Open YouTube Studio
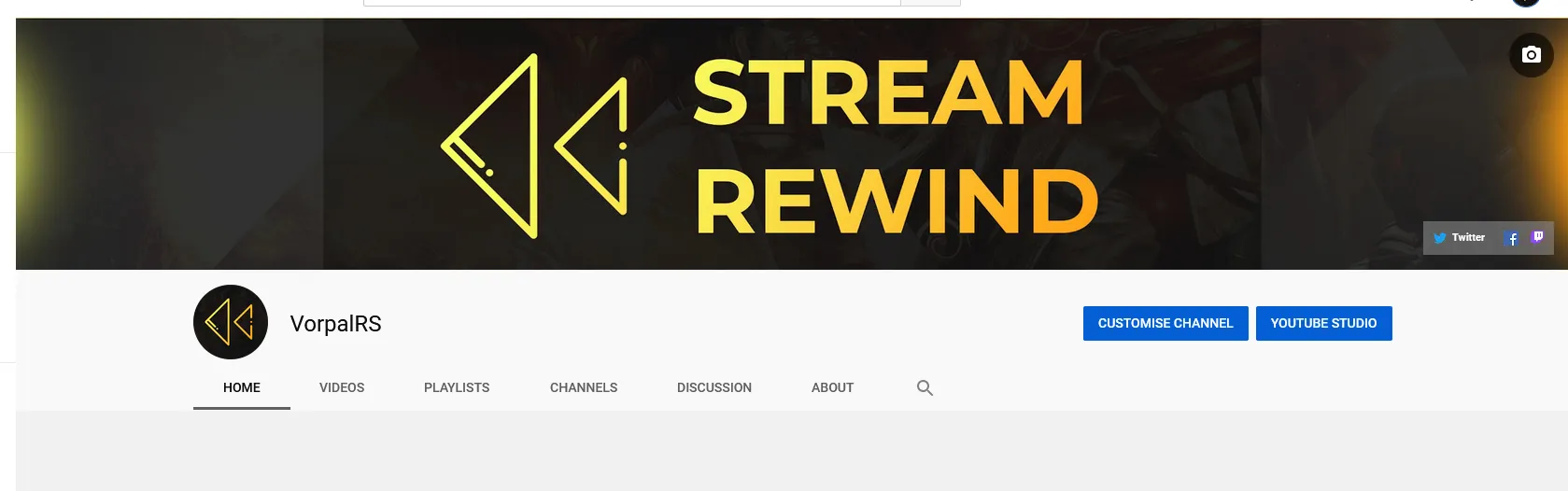The height and width of the screenshot is (491, 1568). coord(1322,324)
